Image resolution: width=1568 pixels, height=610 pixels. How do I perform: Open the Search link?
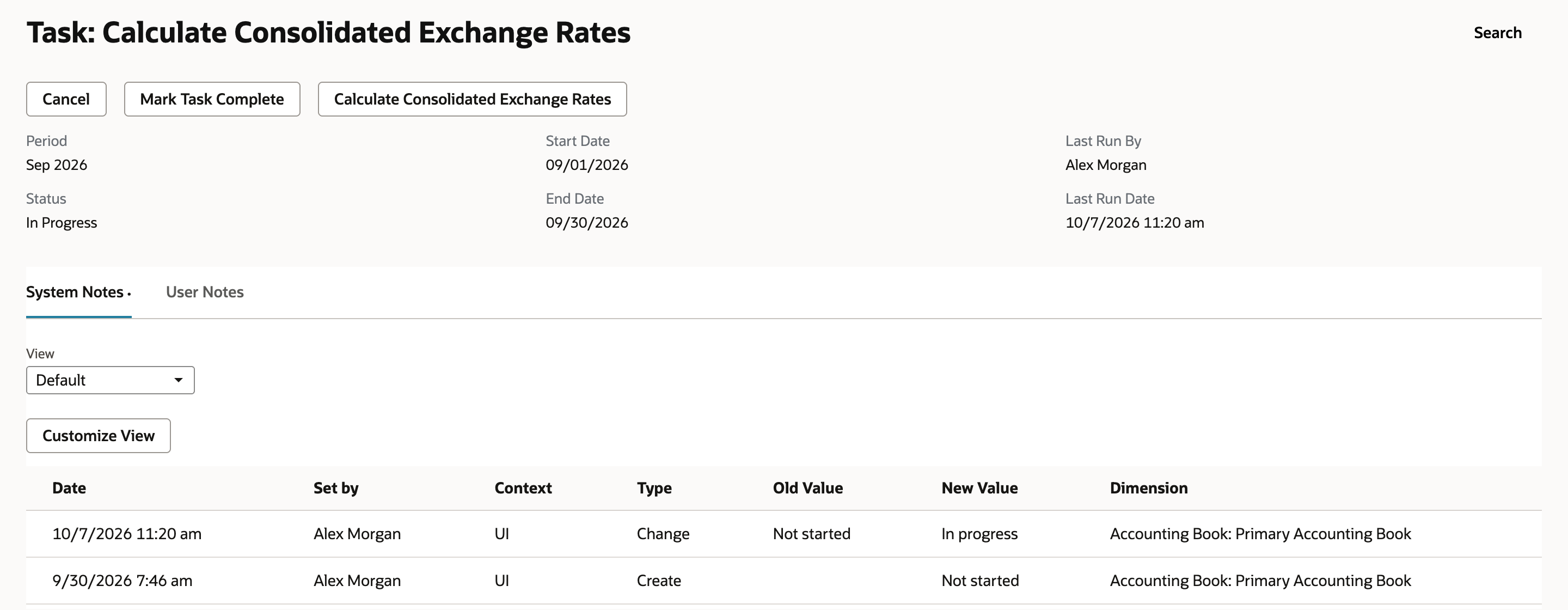tap(1497, 33)
